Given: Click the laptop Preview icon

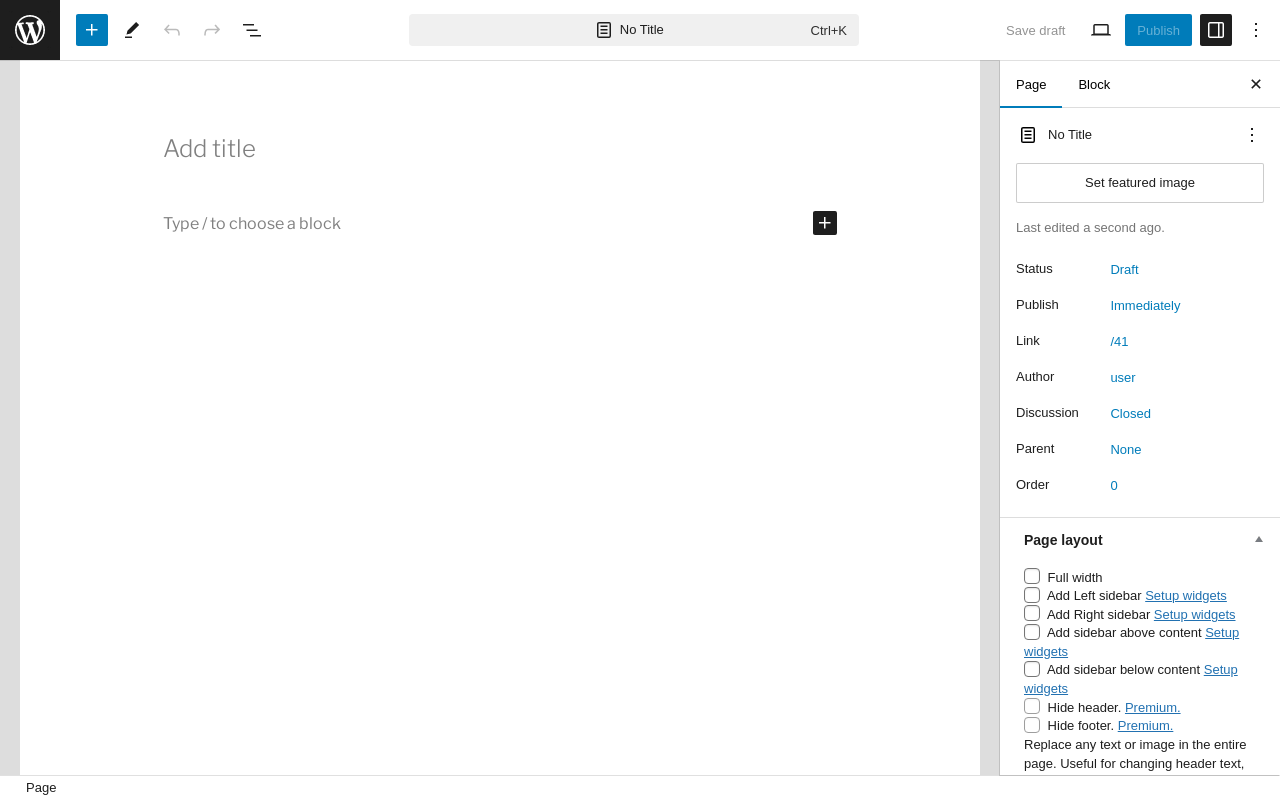Looking at the screenshot, I should click(x=1101, y=30).
